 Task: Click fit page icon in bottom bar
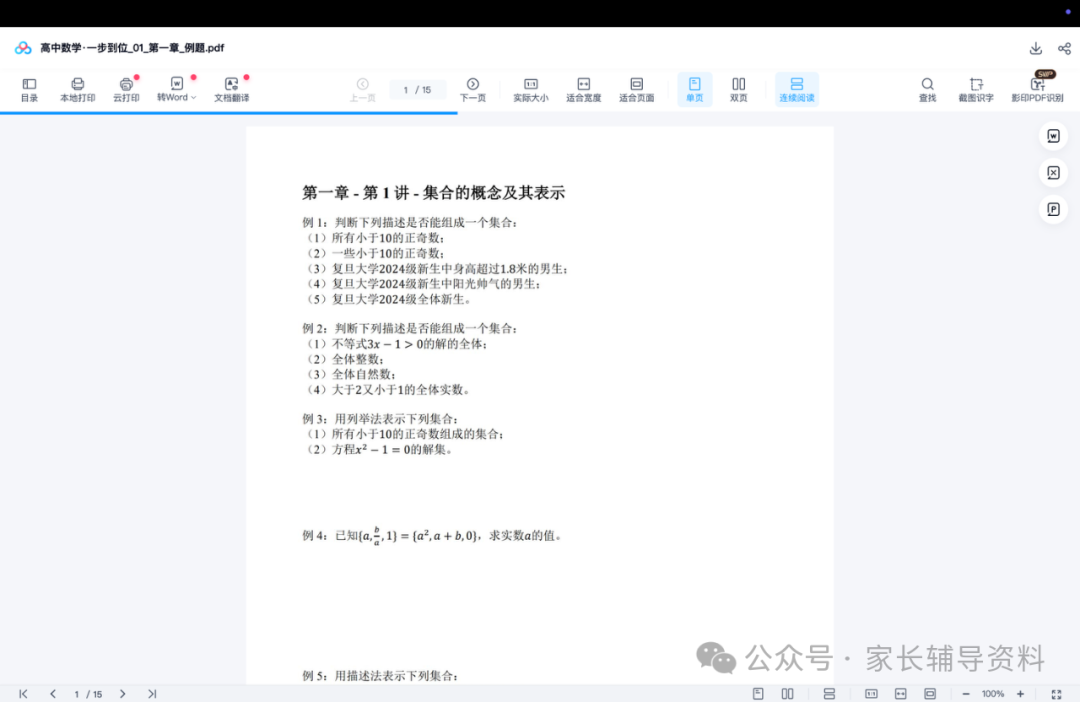click(x=930, y=694)
